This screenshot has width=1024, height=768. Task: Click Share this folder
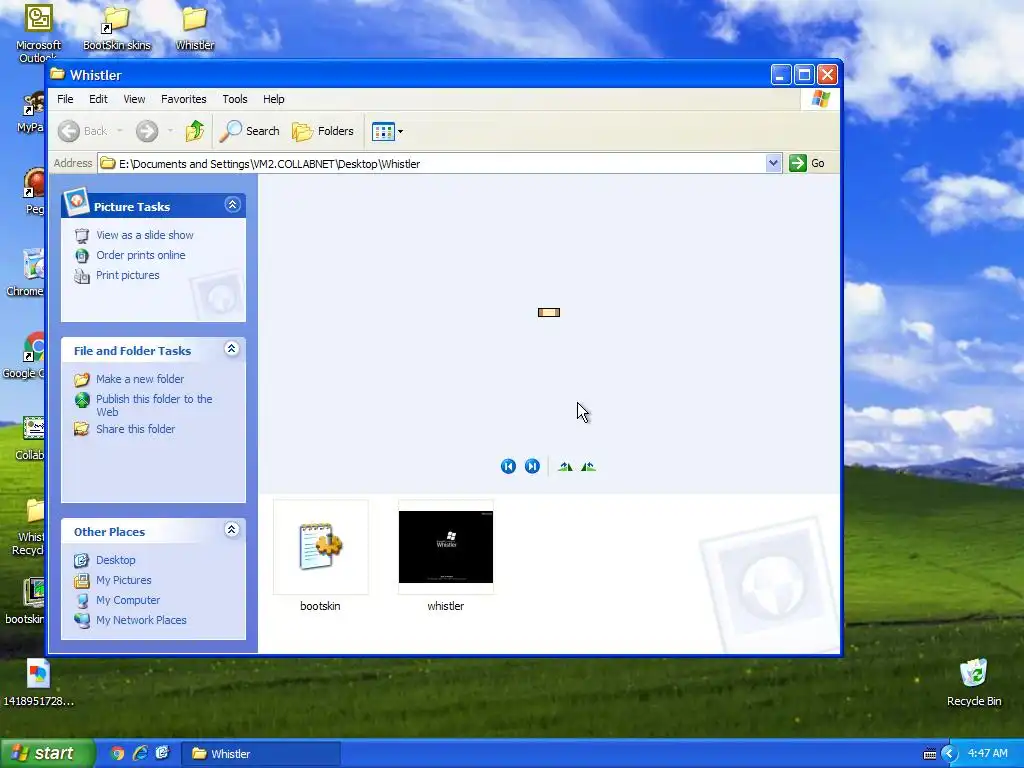point(135,429)
